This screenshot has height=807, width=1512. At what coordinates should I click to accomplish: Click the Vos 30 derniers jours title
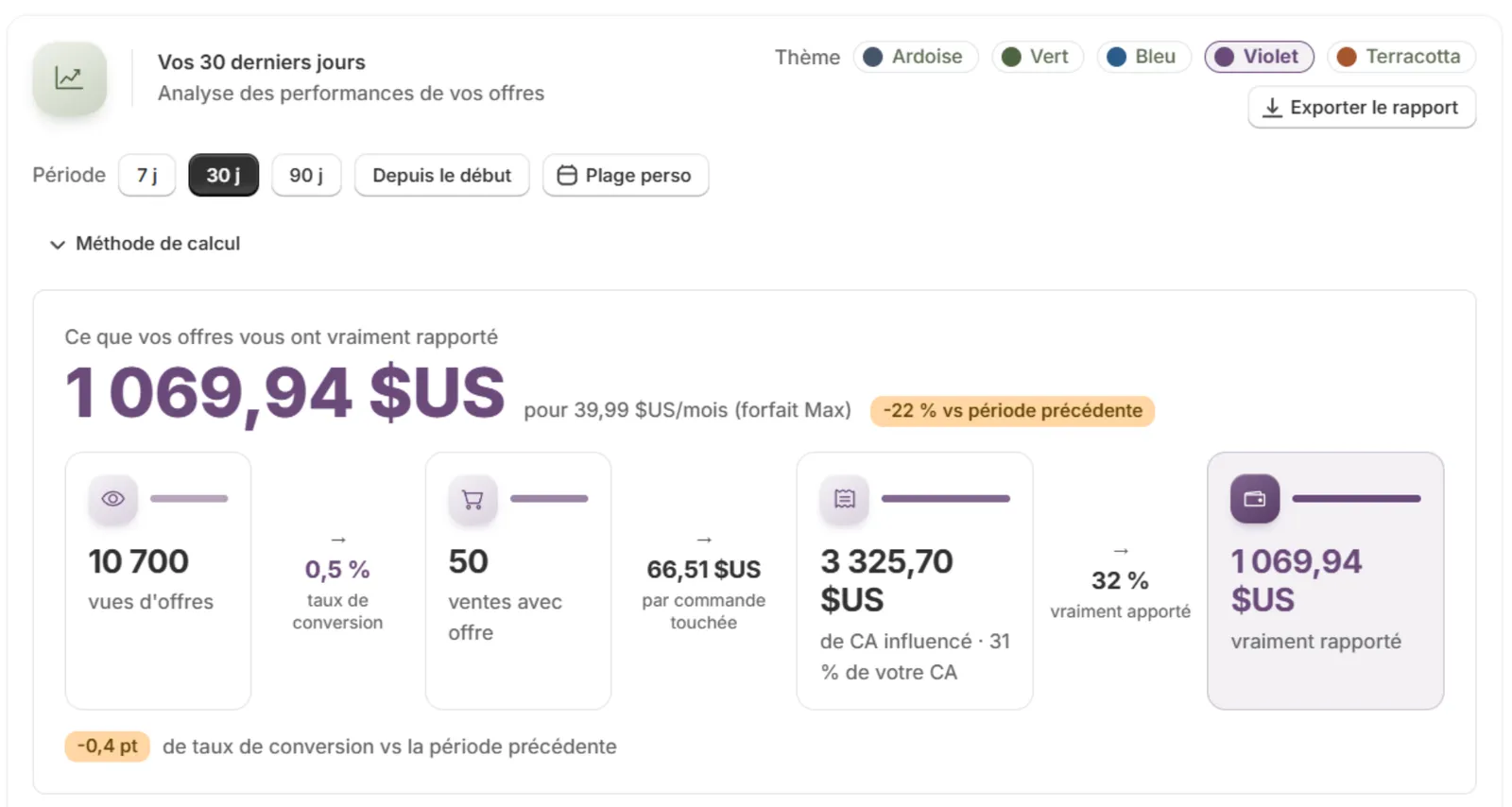coord(262,62)
